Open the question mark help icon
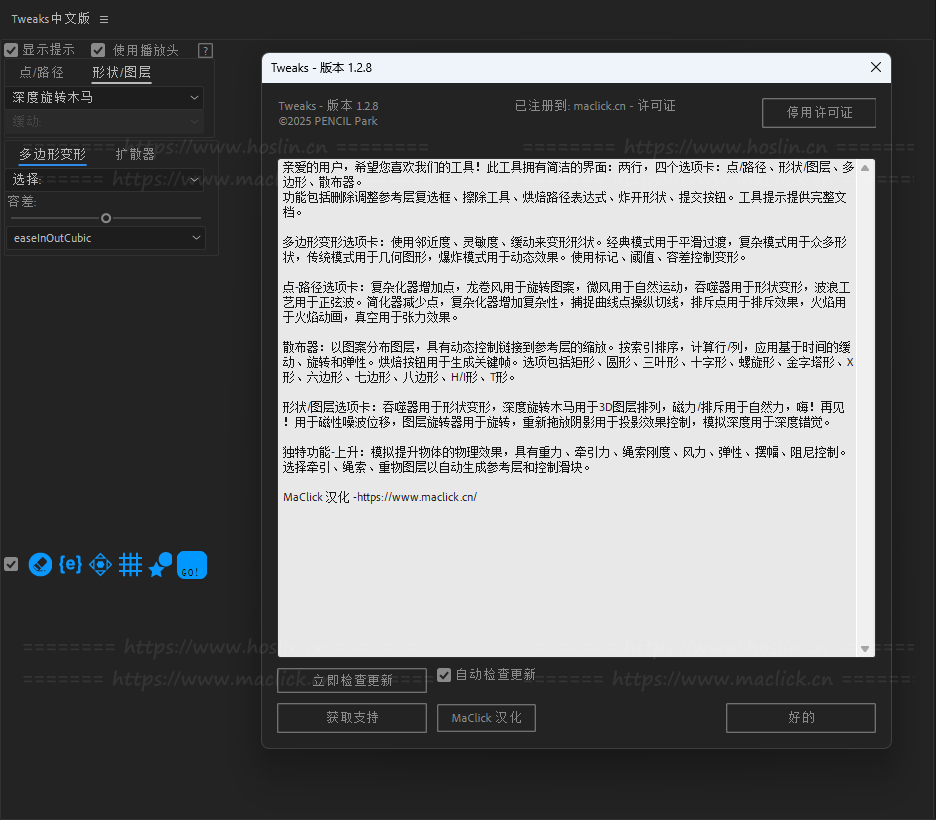Image resolution: width=936 pixels, height=820 pixels. coord(205,50)
